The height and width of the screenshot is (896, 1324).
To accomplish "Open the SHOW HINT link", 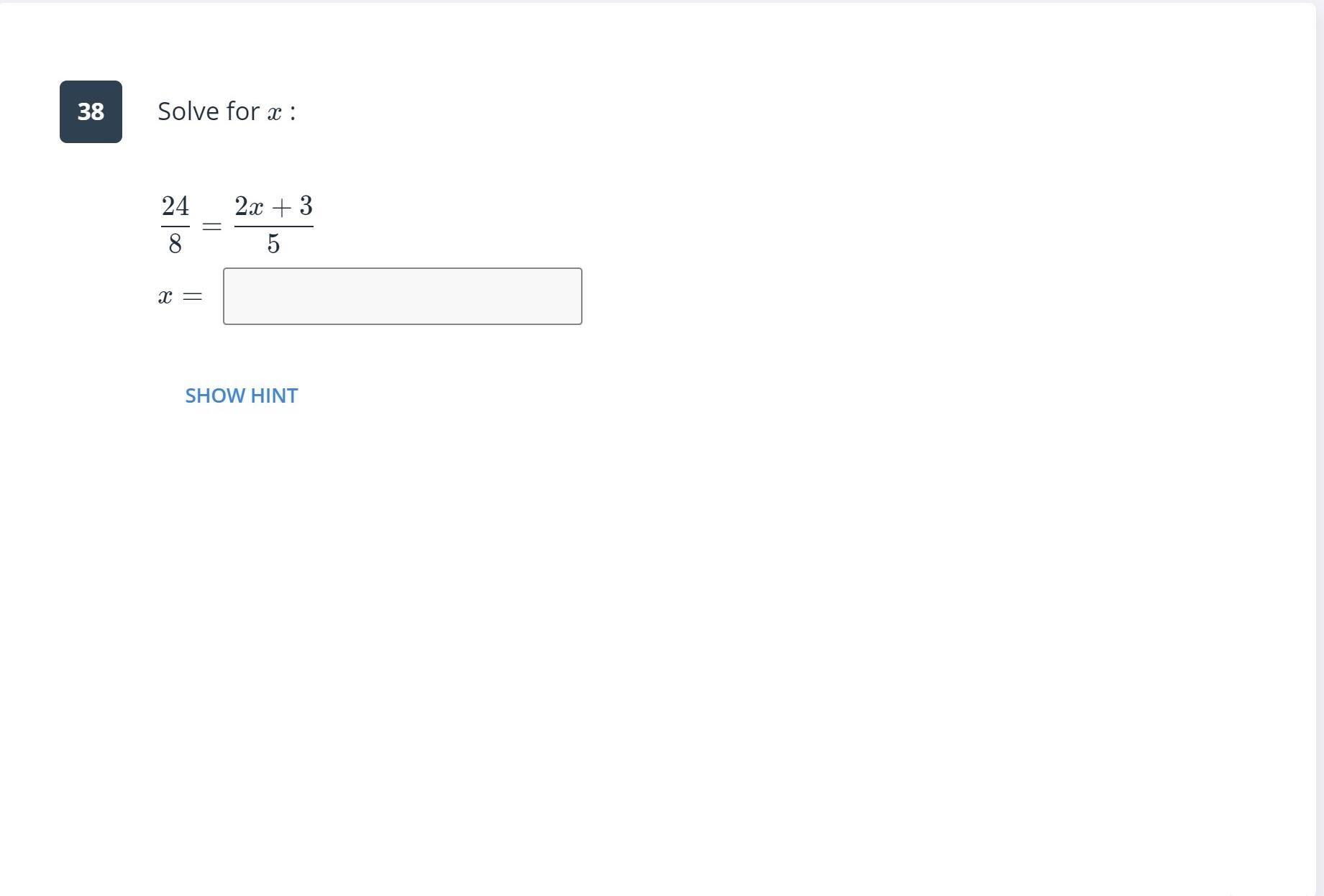I will coord(241,396).
